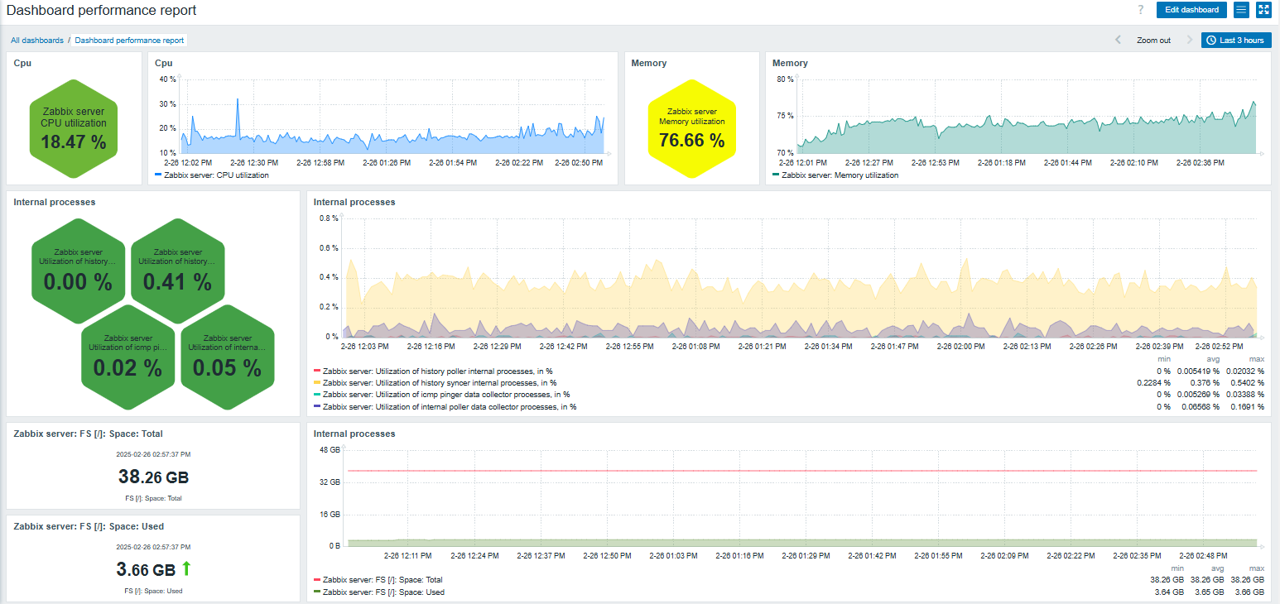Click the green upward trend arrow
Screen dimensions: 1280x604
tap(186, 569)
